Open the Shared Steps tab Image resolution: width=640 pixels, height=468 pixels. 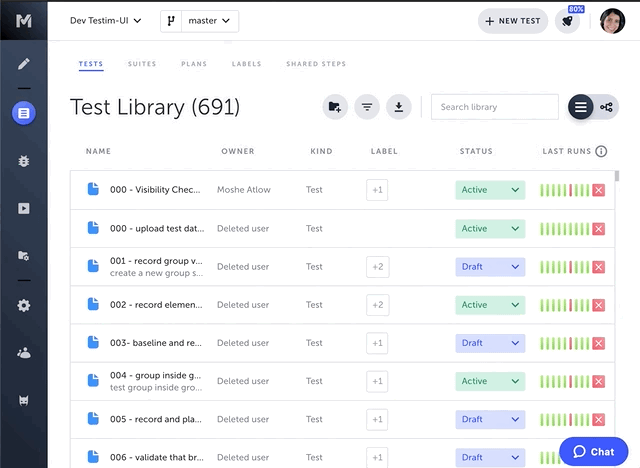(316, 64)
